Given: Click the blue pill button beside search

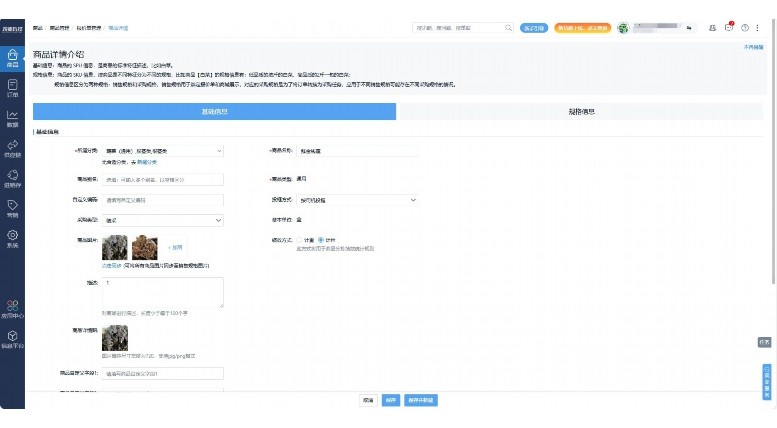Looking at the screenshot, I should pos(534,28).
